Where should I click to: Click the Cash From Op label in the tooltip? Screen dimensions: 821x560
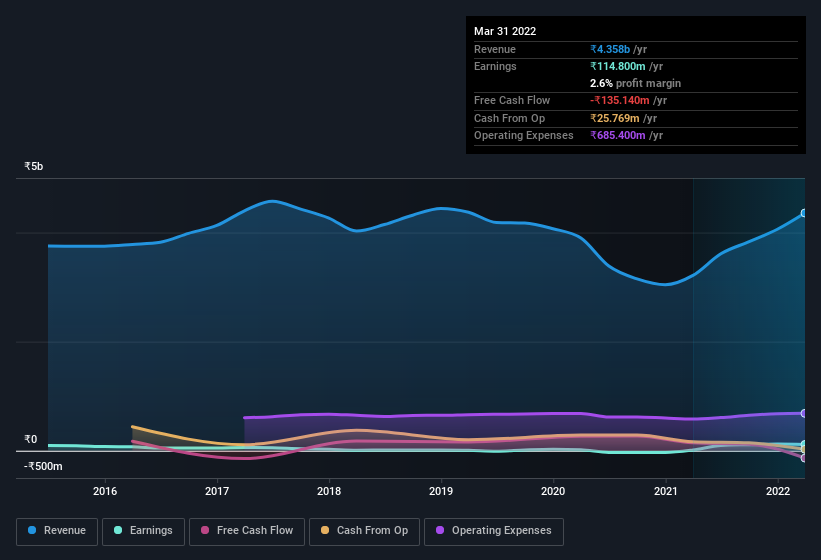coord(509,118)
